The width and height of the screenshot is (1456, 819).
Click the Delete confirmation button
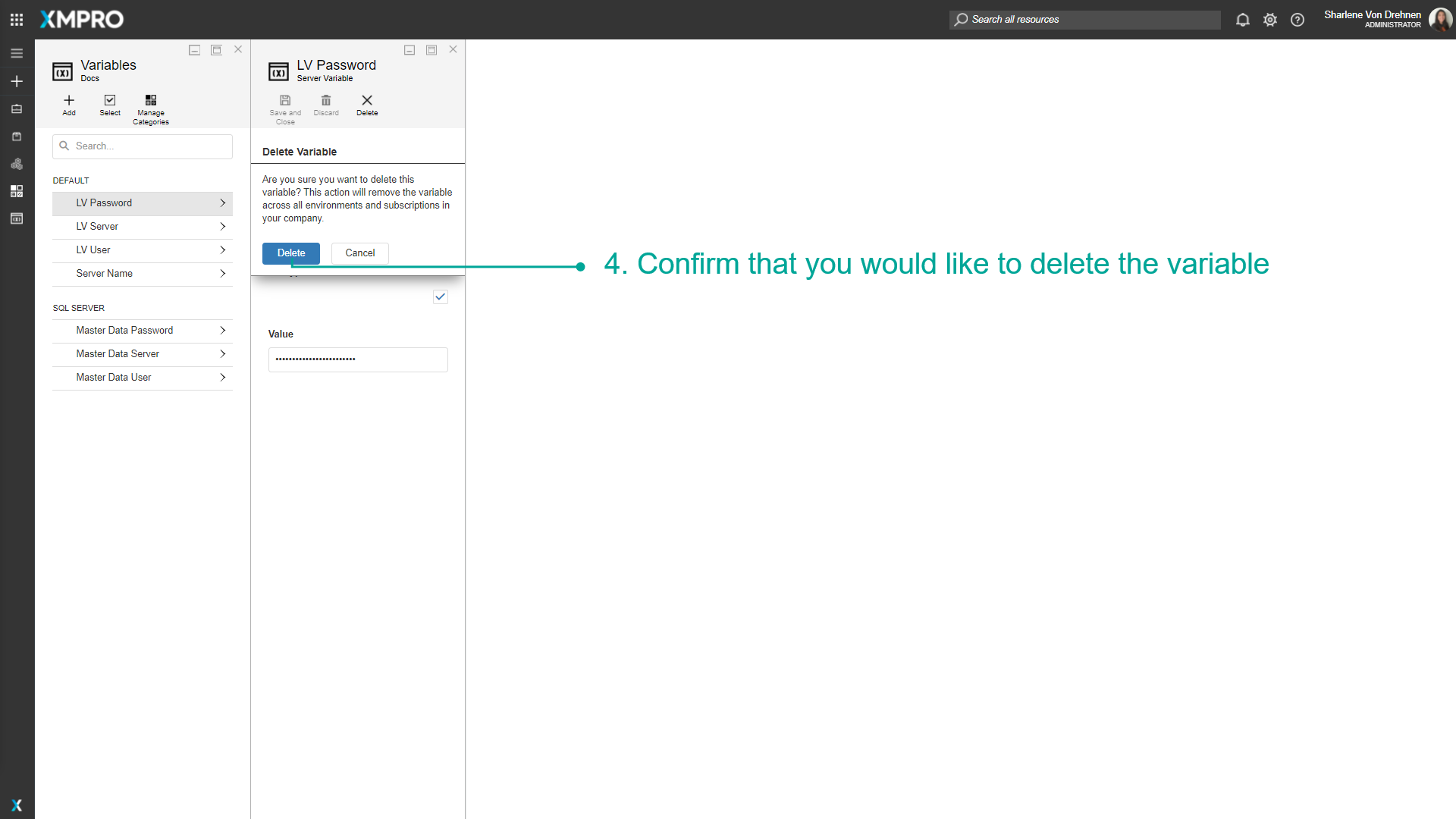[x=290, y=253]
